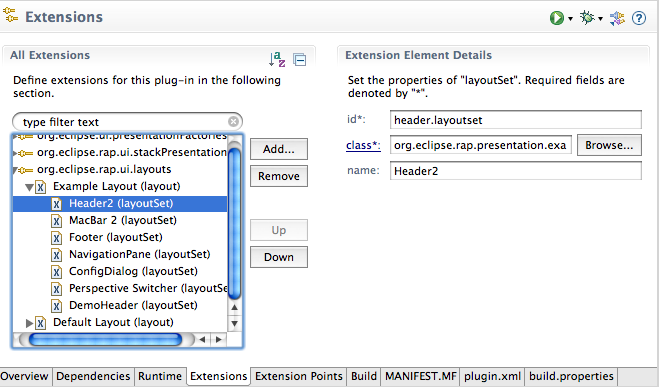Open the plugin.xml tab
659x387 pixels.
click(493, 376)
